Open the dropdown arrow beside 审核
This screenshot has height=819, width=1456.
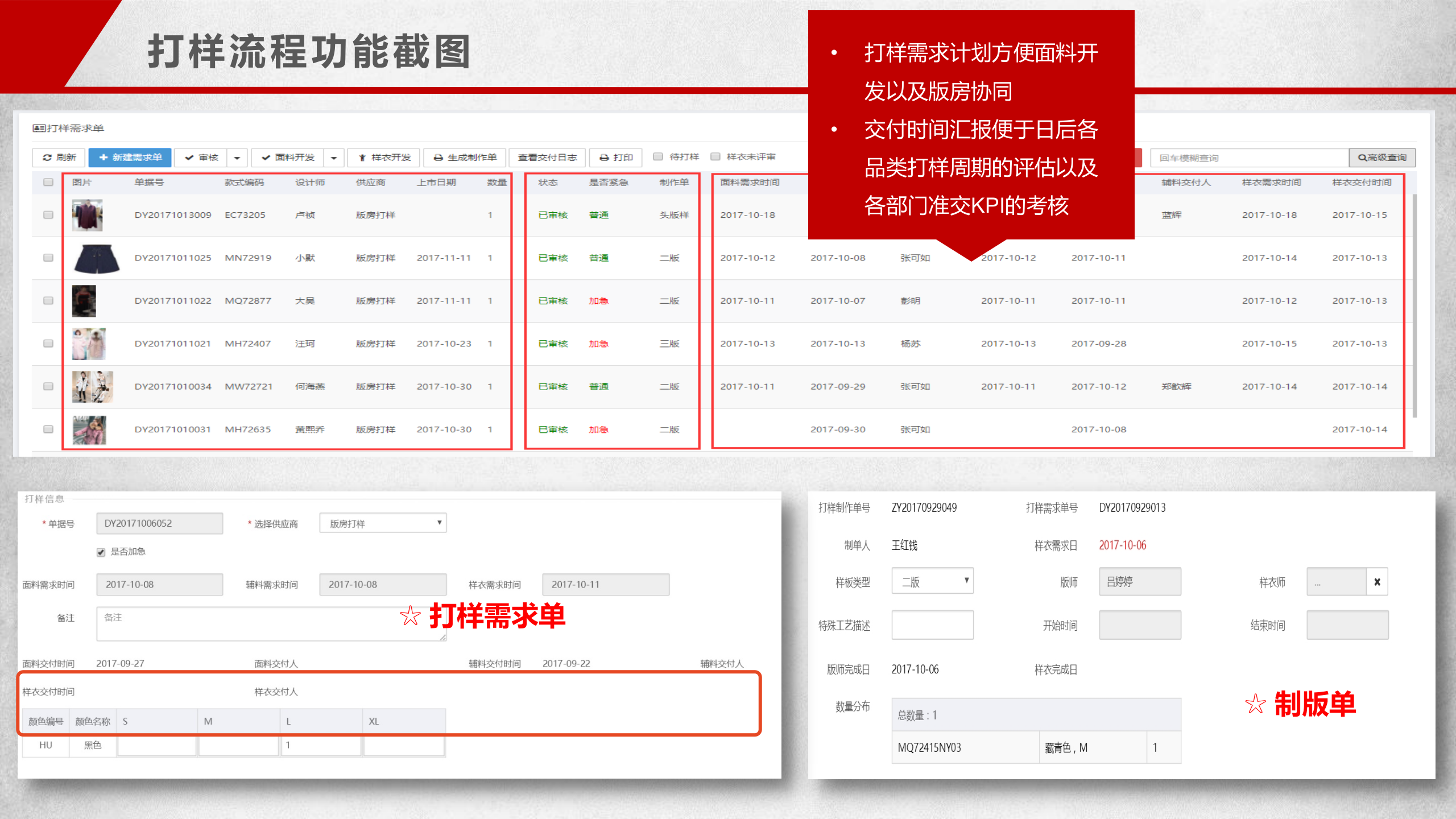click(x=237, y=158)
